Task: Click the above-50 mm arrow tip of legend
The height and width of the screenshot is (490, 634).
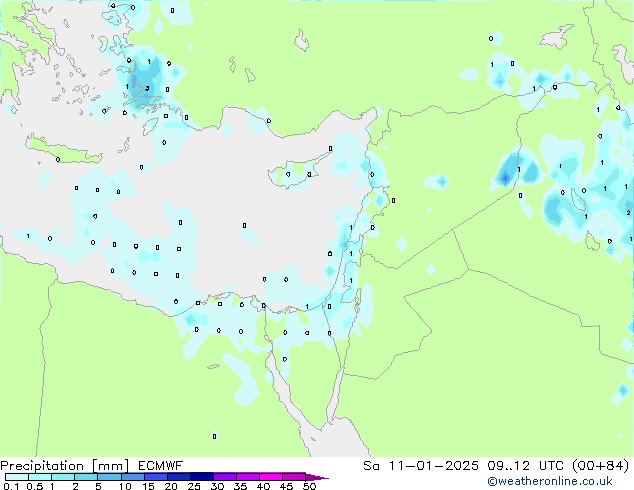Action: [x=317, y=477]
